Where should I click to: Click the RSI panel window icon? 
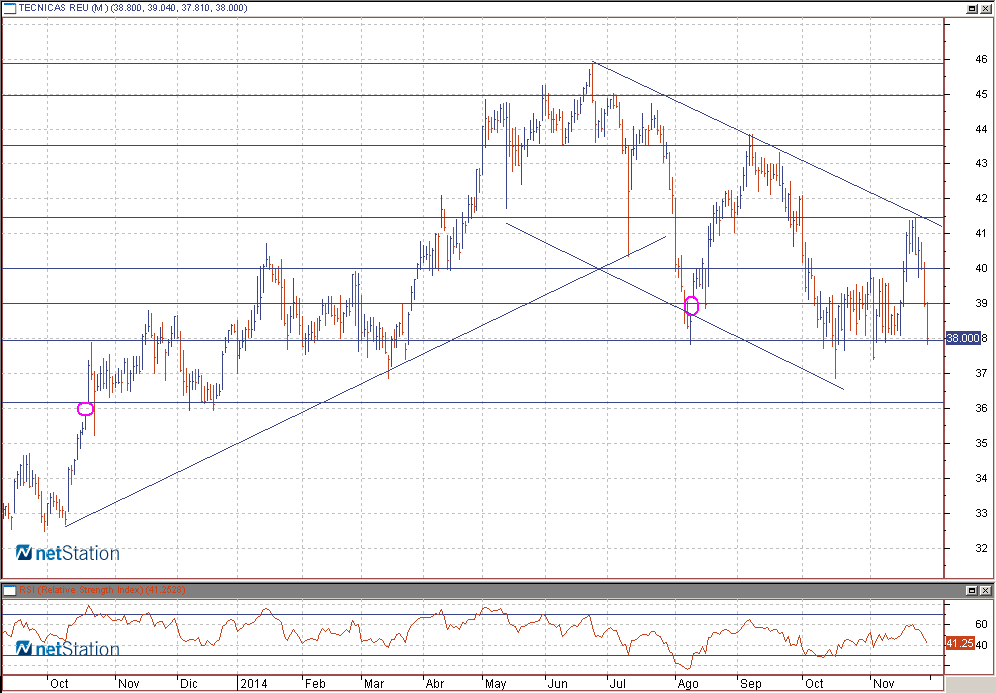point(10,591)
